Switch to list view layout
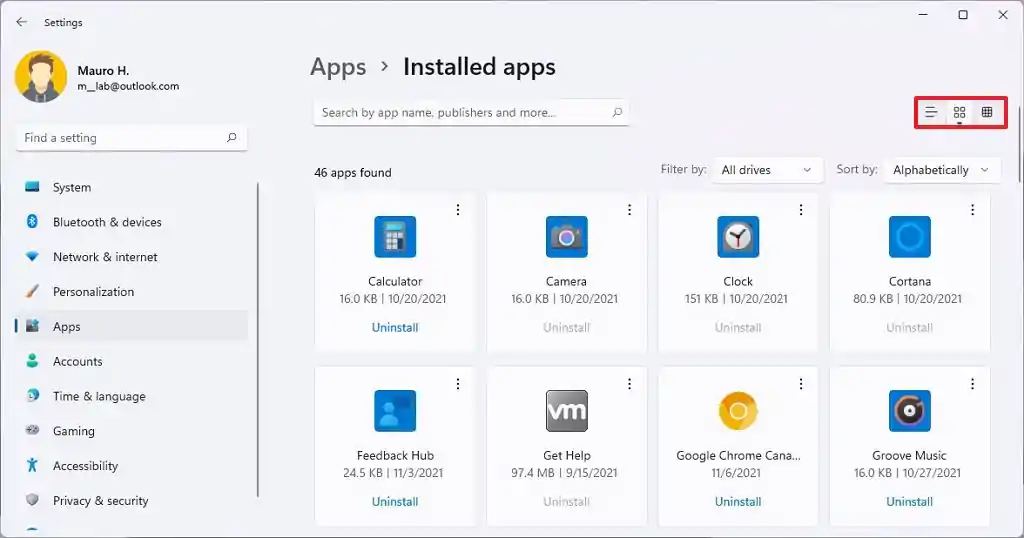1024x538 pixels. tap(931, 113)
